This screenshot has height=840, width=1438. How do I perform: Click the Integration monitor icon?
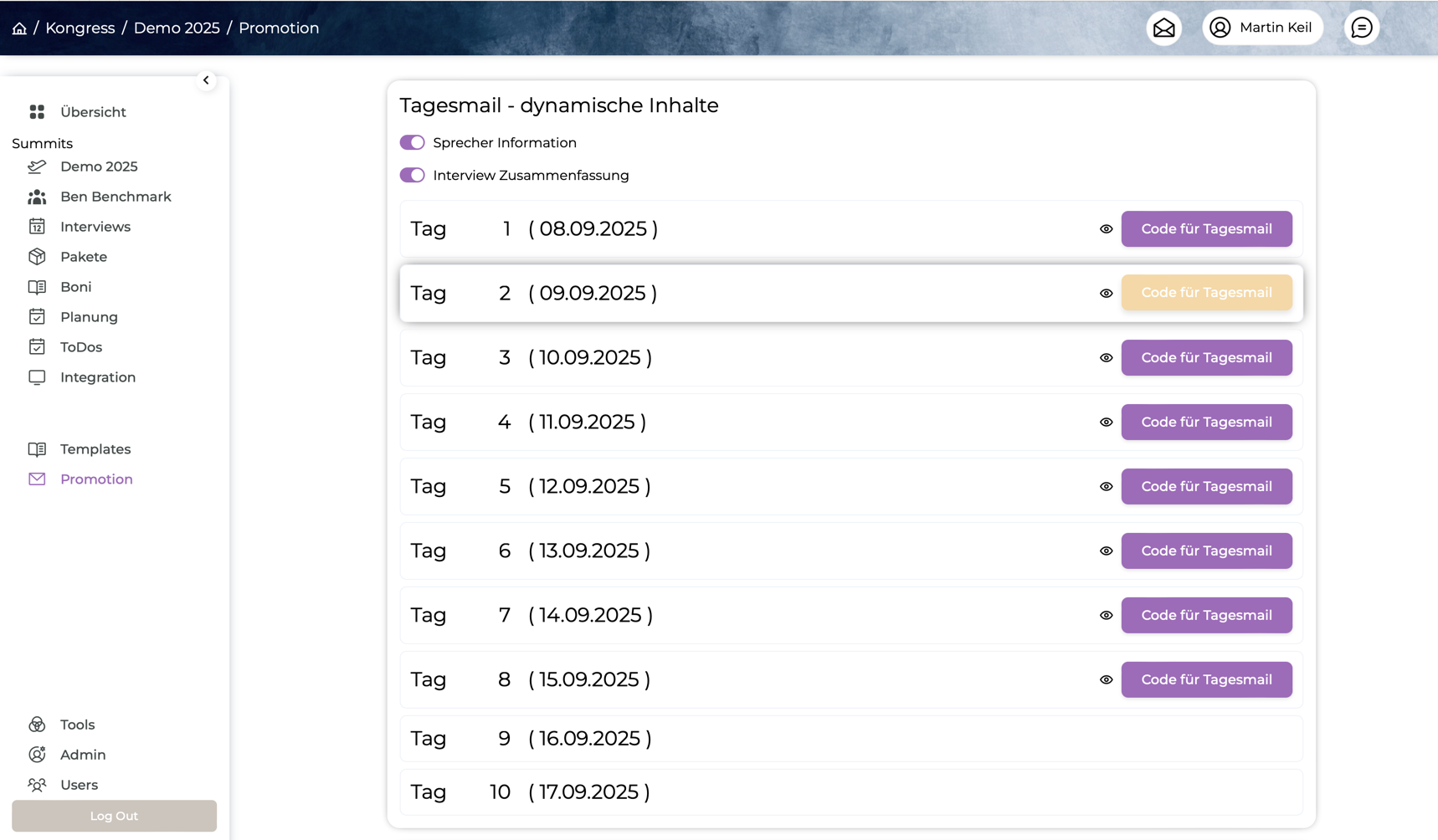tap(37, 377)
